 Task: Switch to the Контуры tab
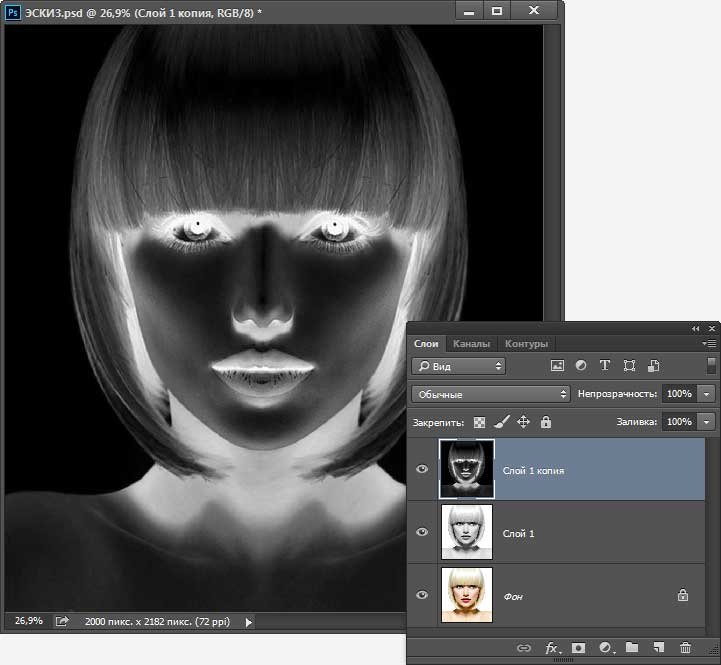pyautogui.click(x=526, y=344)
